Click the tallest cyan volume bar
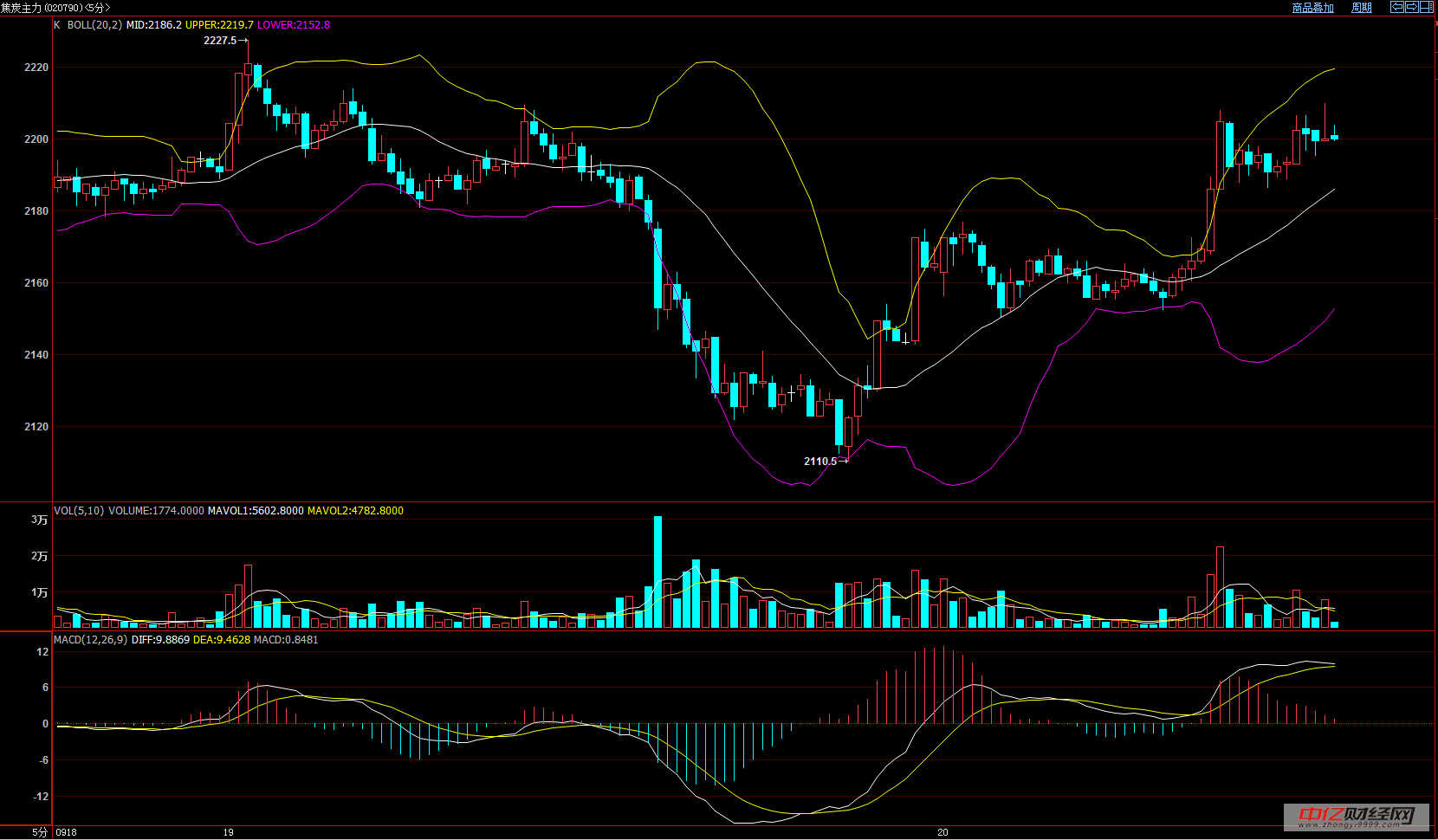 tap(657, 572)
